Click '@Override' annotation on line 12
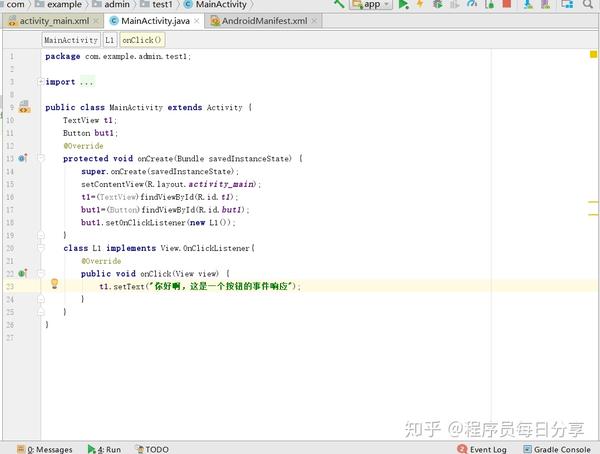The width and height of the screenshot is (600, 454). [83, 146]
